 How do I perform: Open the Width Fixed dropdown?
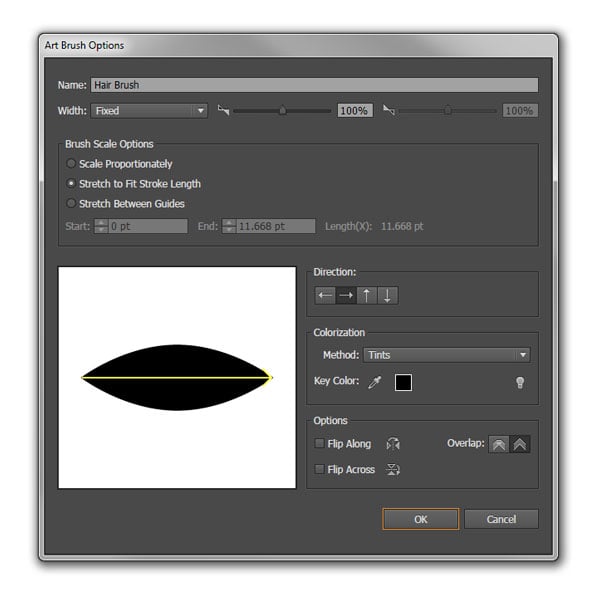tap(149, 111)
